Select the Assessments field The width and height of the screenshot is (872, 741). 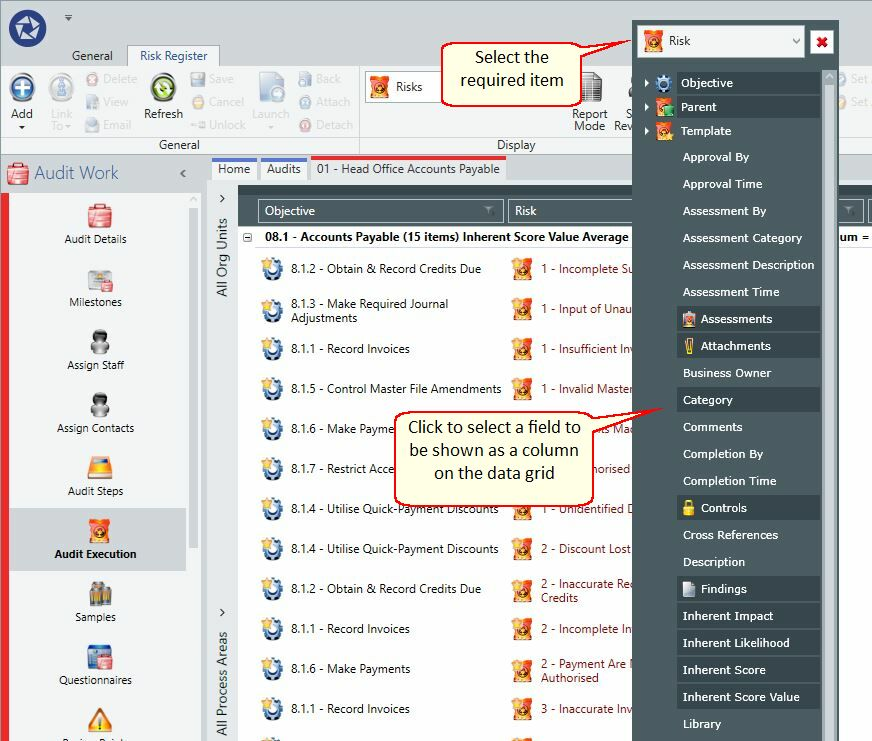click(749, 319)
